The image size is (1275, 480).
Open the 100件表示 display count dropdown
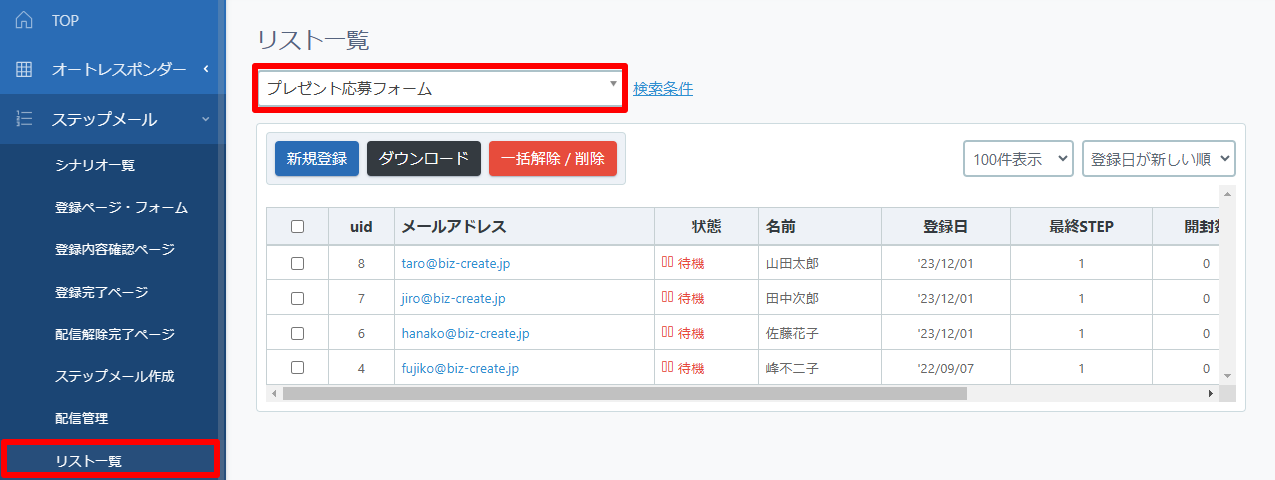tap(1018, 159)
